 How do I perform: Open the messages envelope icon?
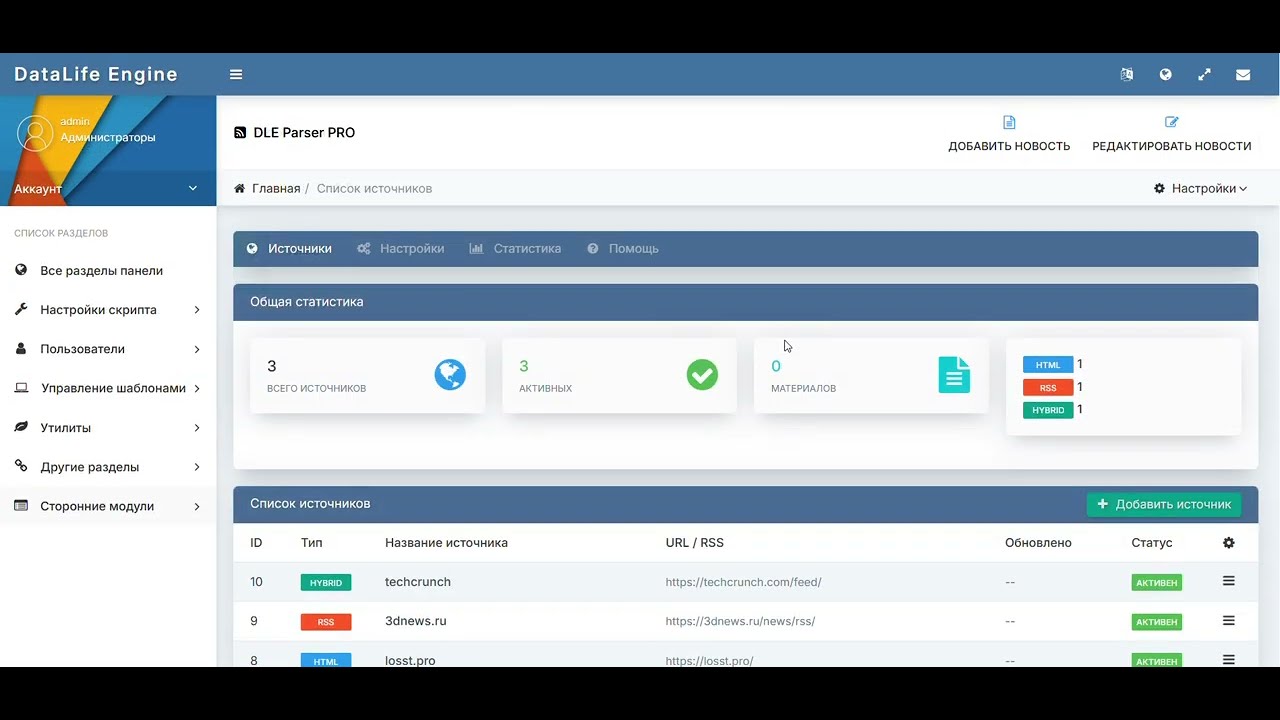pos(1243,74)
